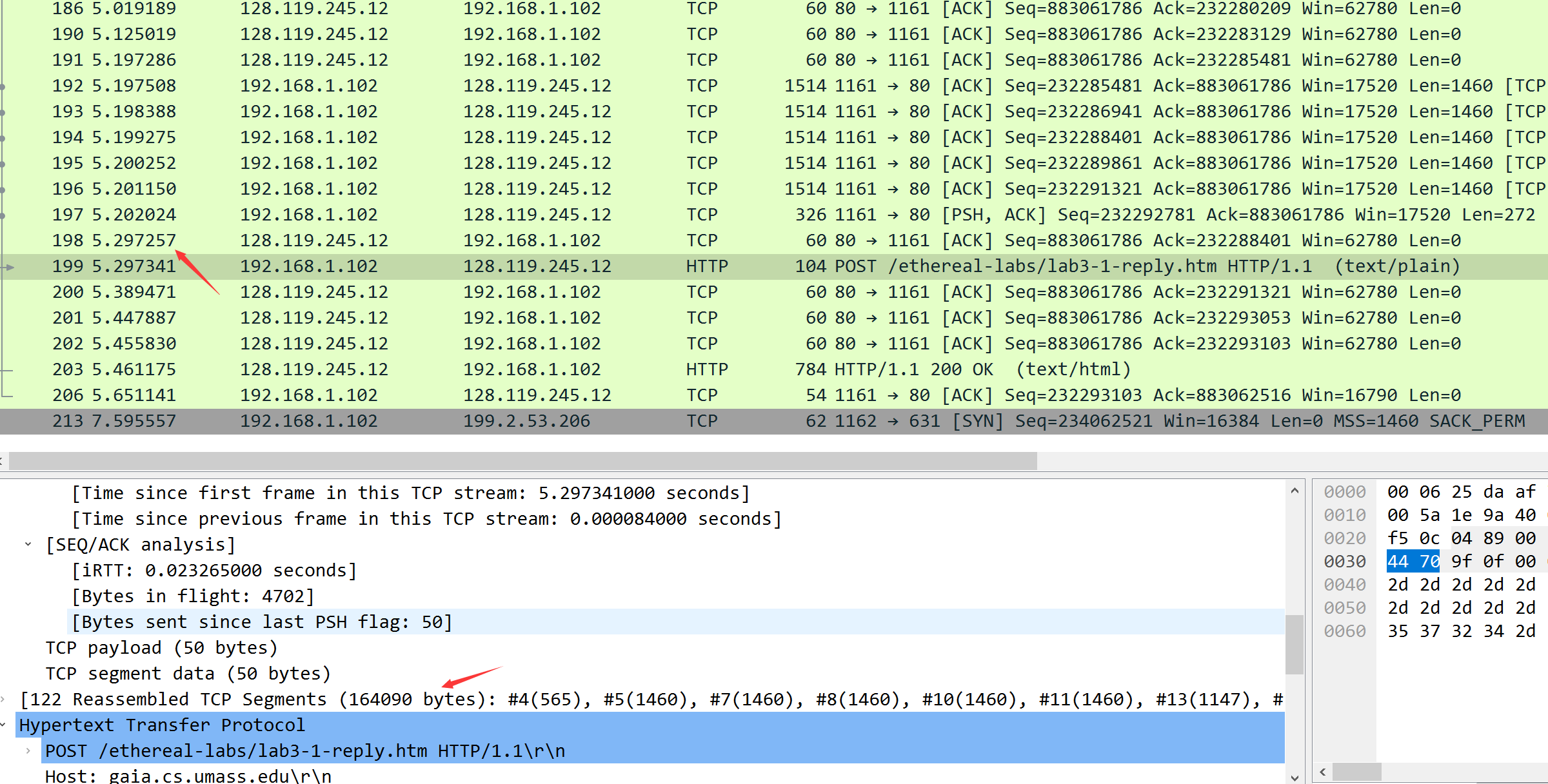The image size is (1548, 784).
Task: Click packet list scroll-left arrow
Action: pos(2,461)
